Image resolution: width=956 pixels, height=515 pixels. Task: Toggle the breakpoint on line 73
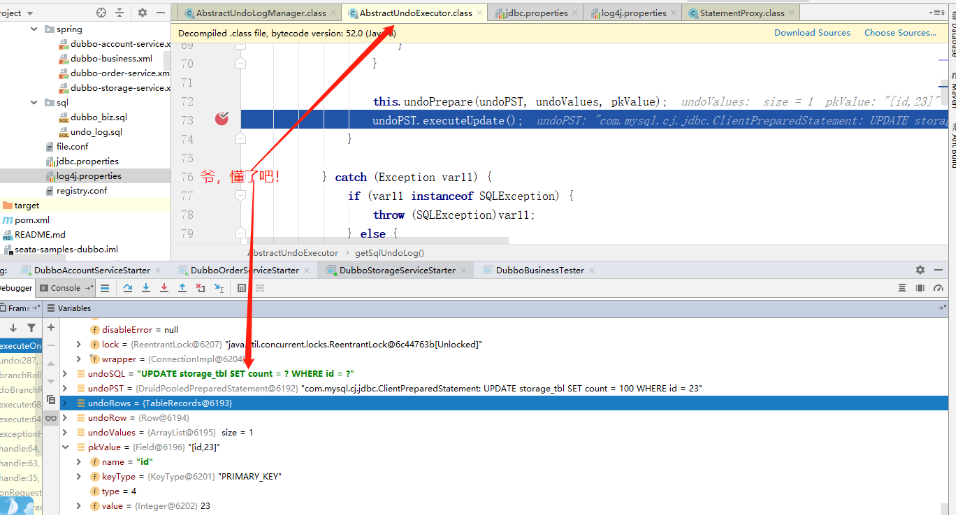click(x=222, y=119)
